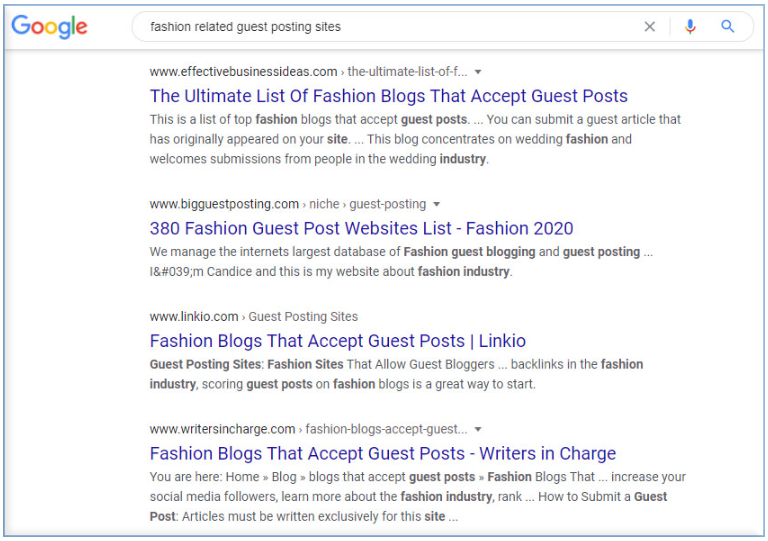Start voice search with microphone icon
The image size is (768, 541).
[x=690, y=26]
